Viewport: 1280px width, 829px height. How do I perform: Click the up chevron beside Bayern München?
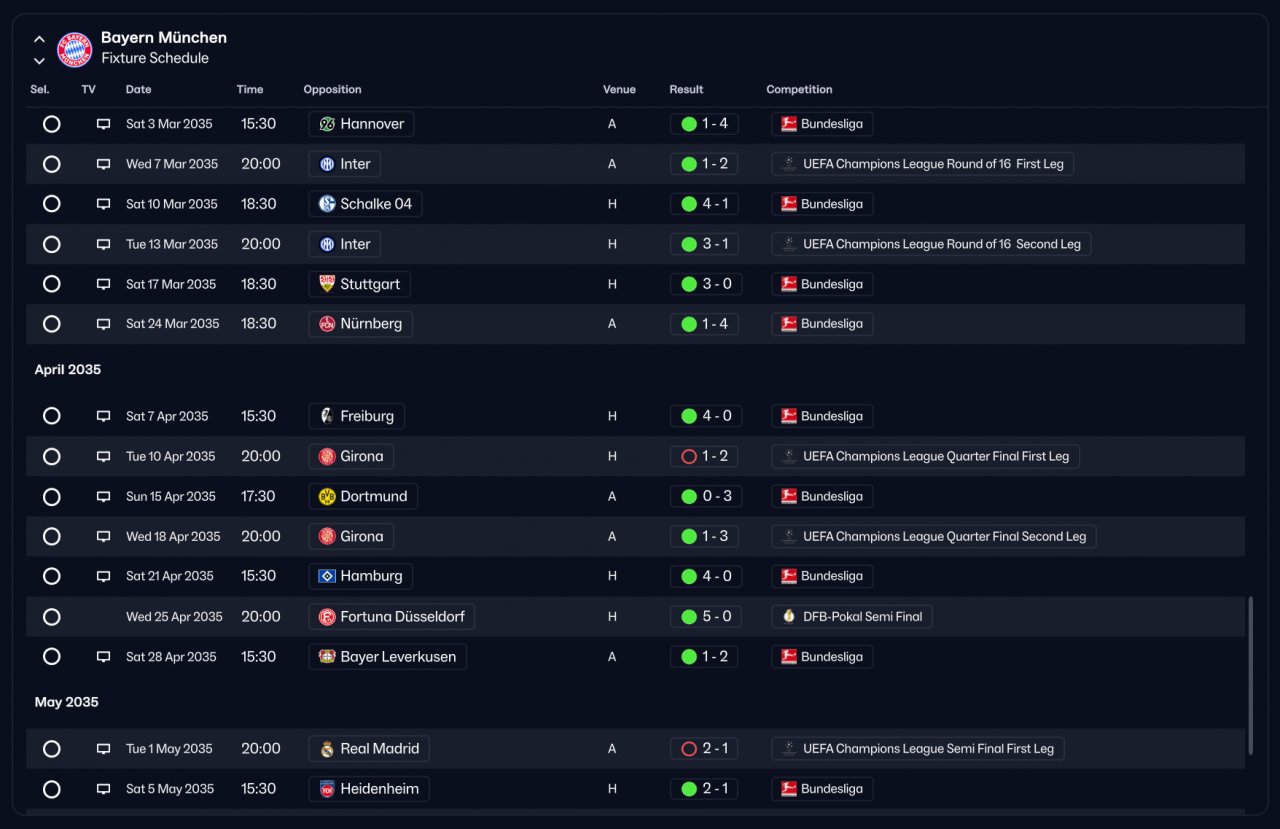[39, 40]
